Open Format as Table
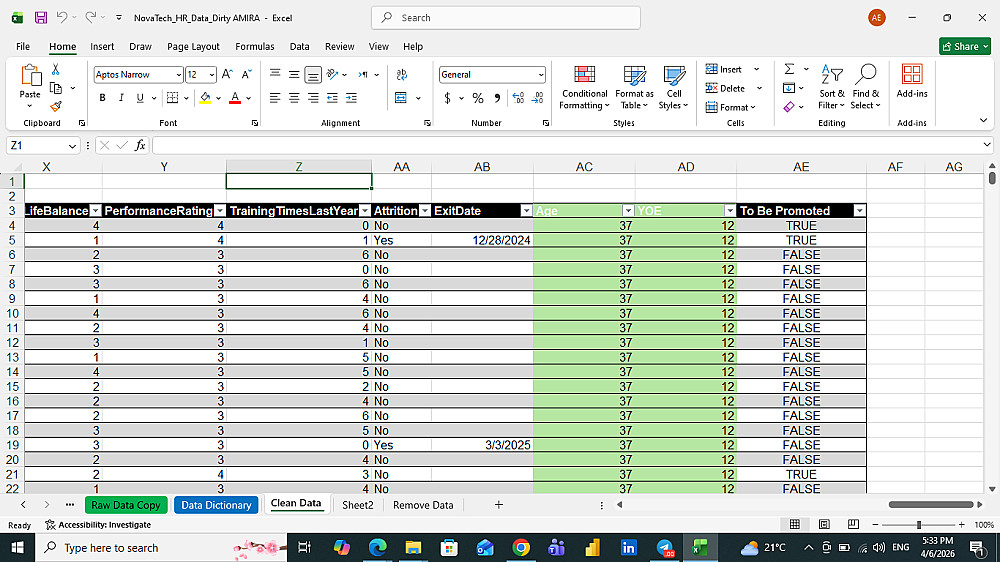Viewport: 1000px width, 562px height. point(634,87)
